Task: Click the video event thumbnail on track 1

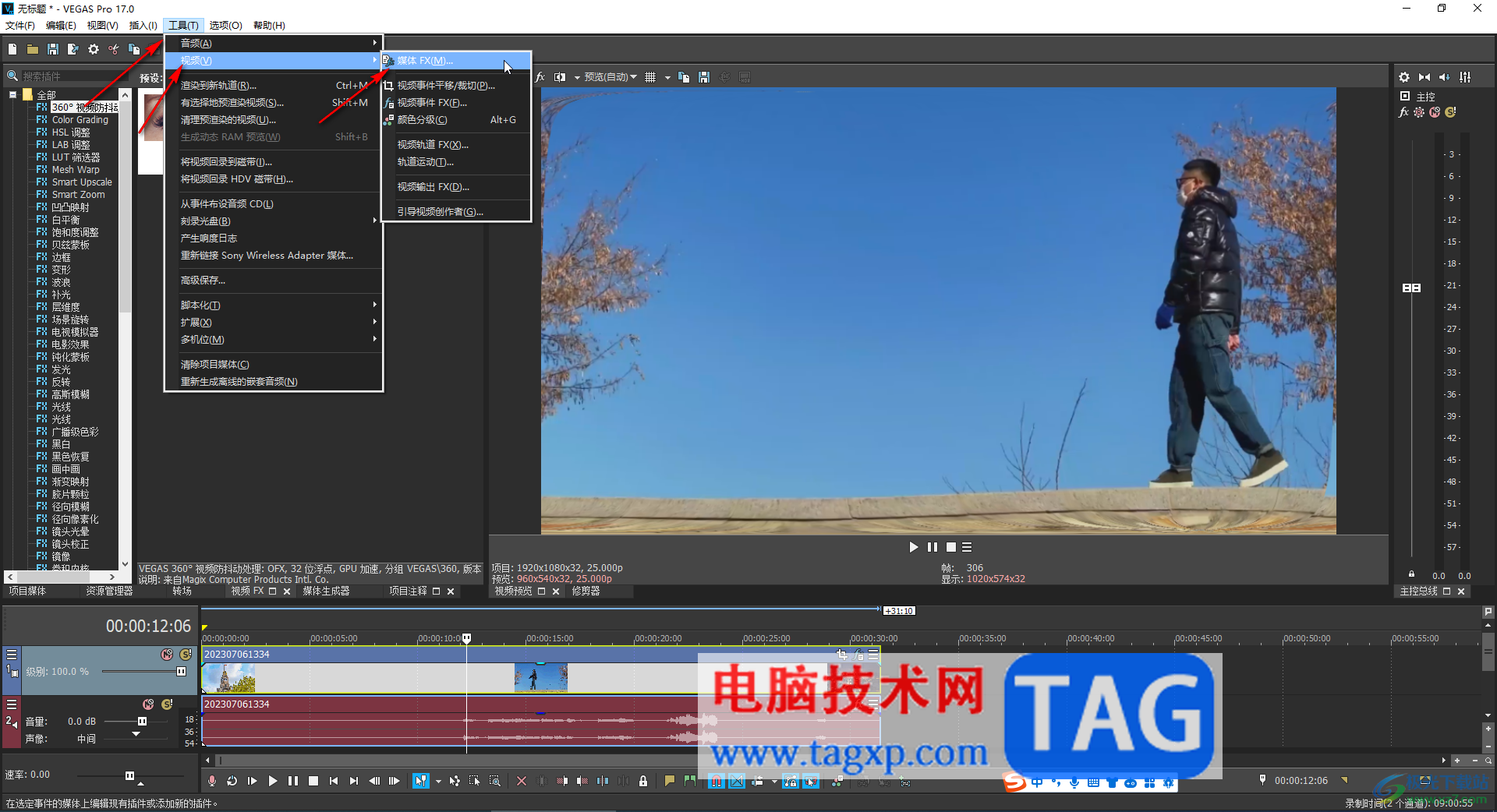Action: coord(540,678)
